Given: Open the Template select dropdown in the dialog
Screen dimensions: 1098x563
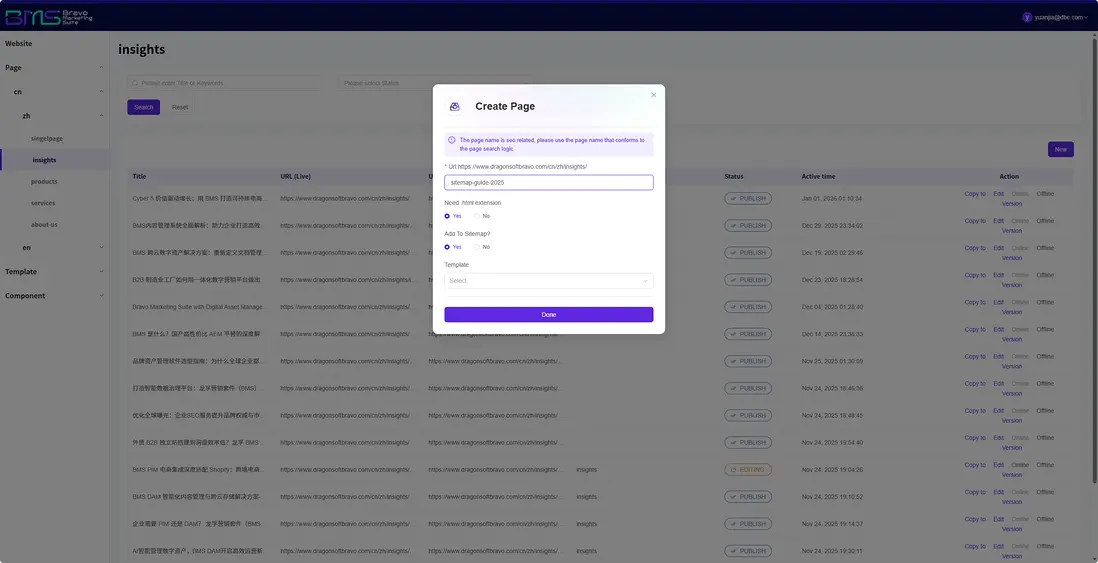Looking at the screenshot, I should tap(548, 281).
